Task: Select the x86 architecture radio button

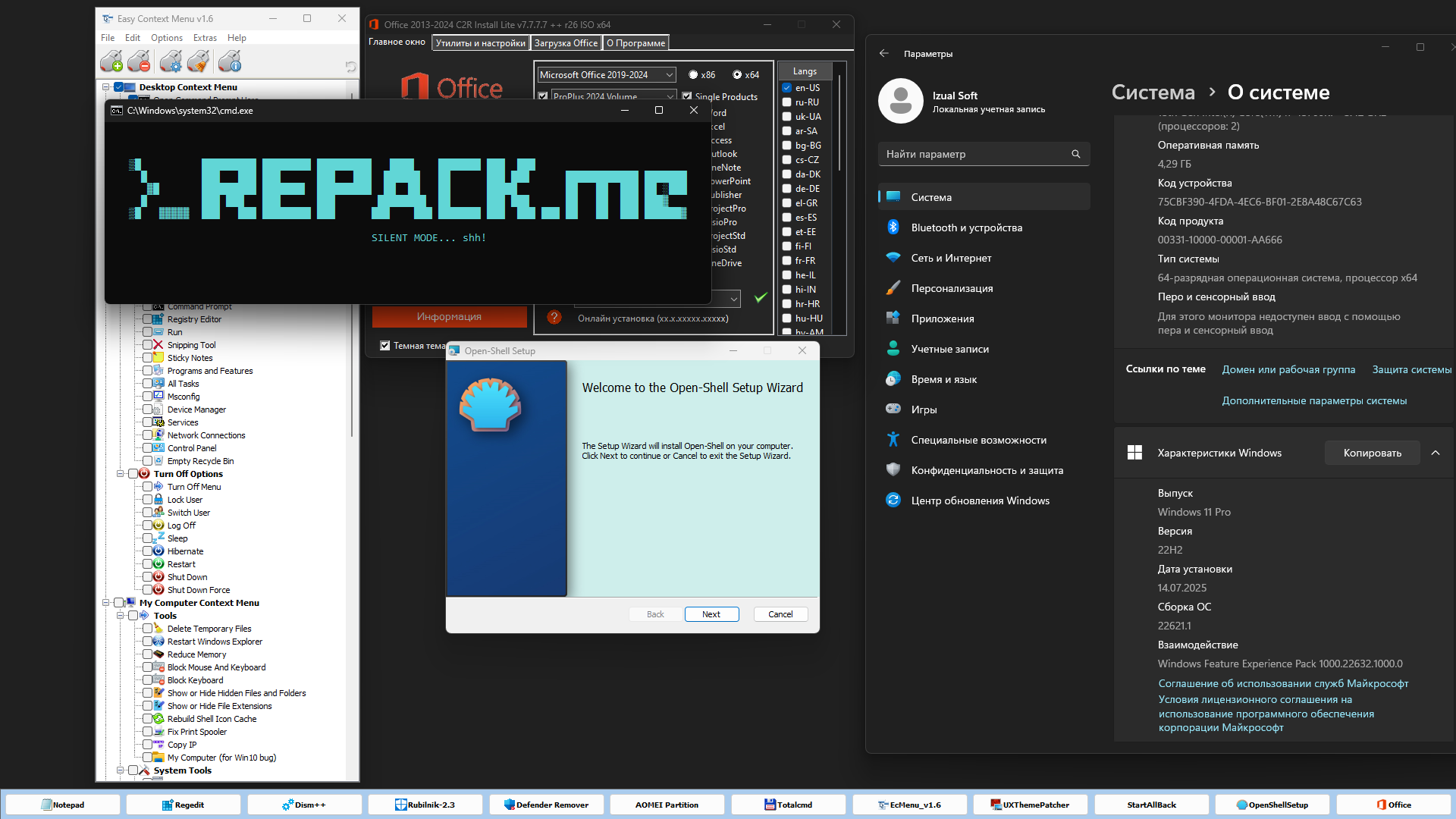Action: point(693,75)
